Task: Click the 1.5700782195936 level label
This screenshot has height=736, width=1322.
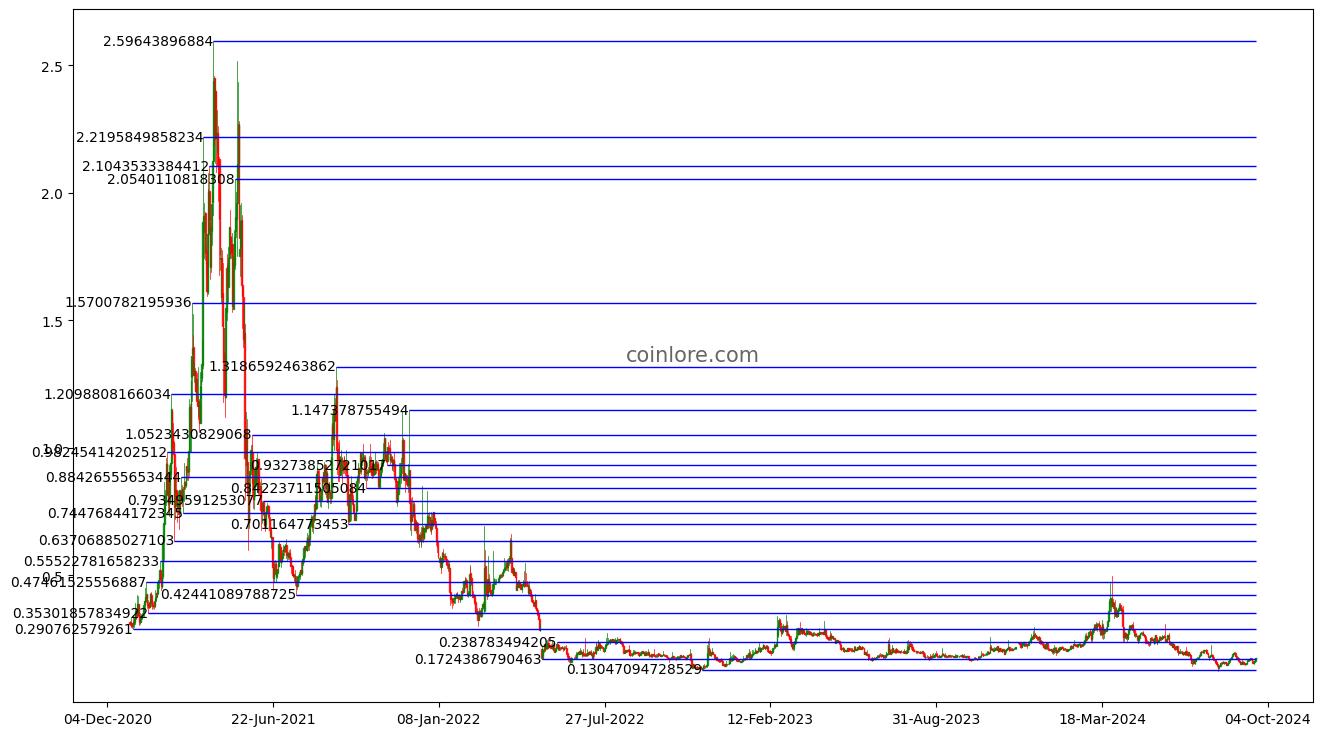Action: (x=128, y=302)
